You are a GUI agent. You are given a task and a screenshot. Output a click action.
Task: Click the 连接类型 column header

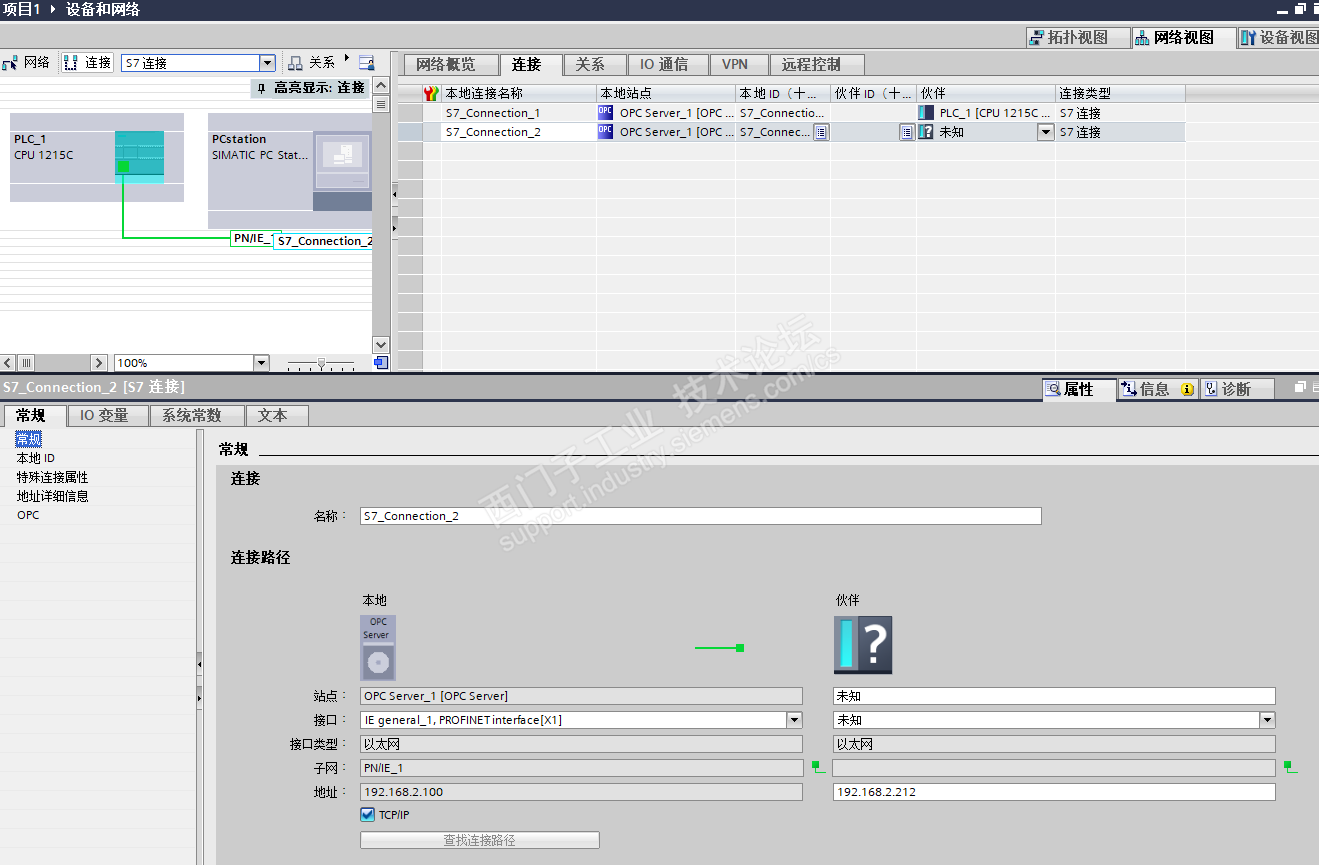[1120, 93]
